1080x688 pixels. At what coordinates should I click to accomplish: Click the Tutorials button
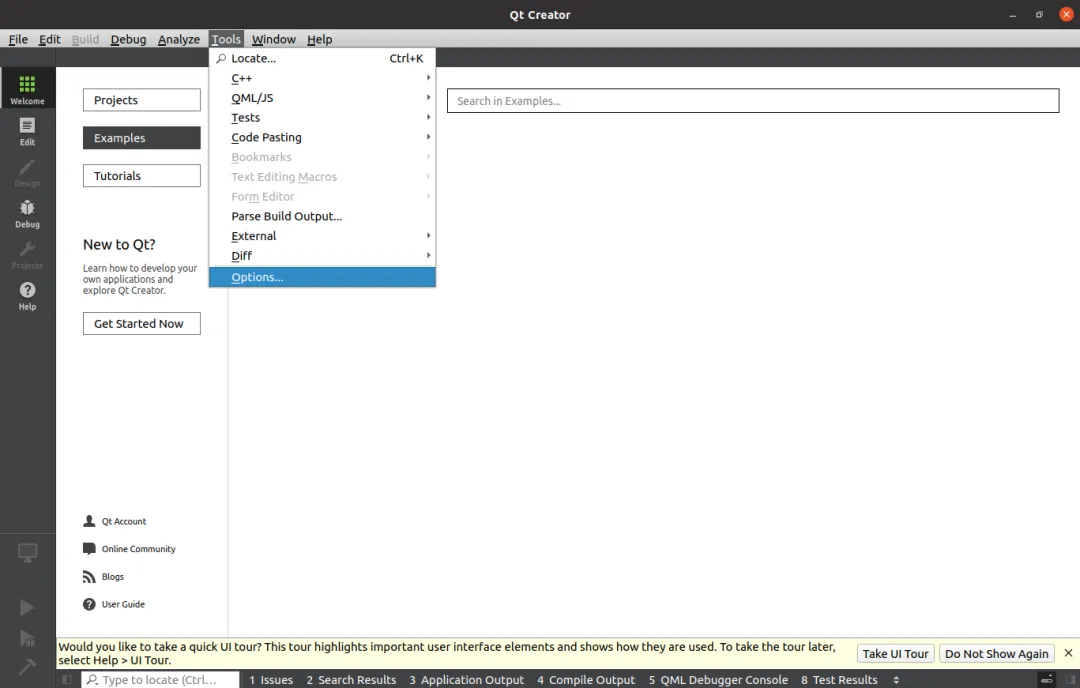pyautogui.click(x=142, y=176)
